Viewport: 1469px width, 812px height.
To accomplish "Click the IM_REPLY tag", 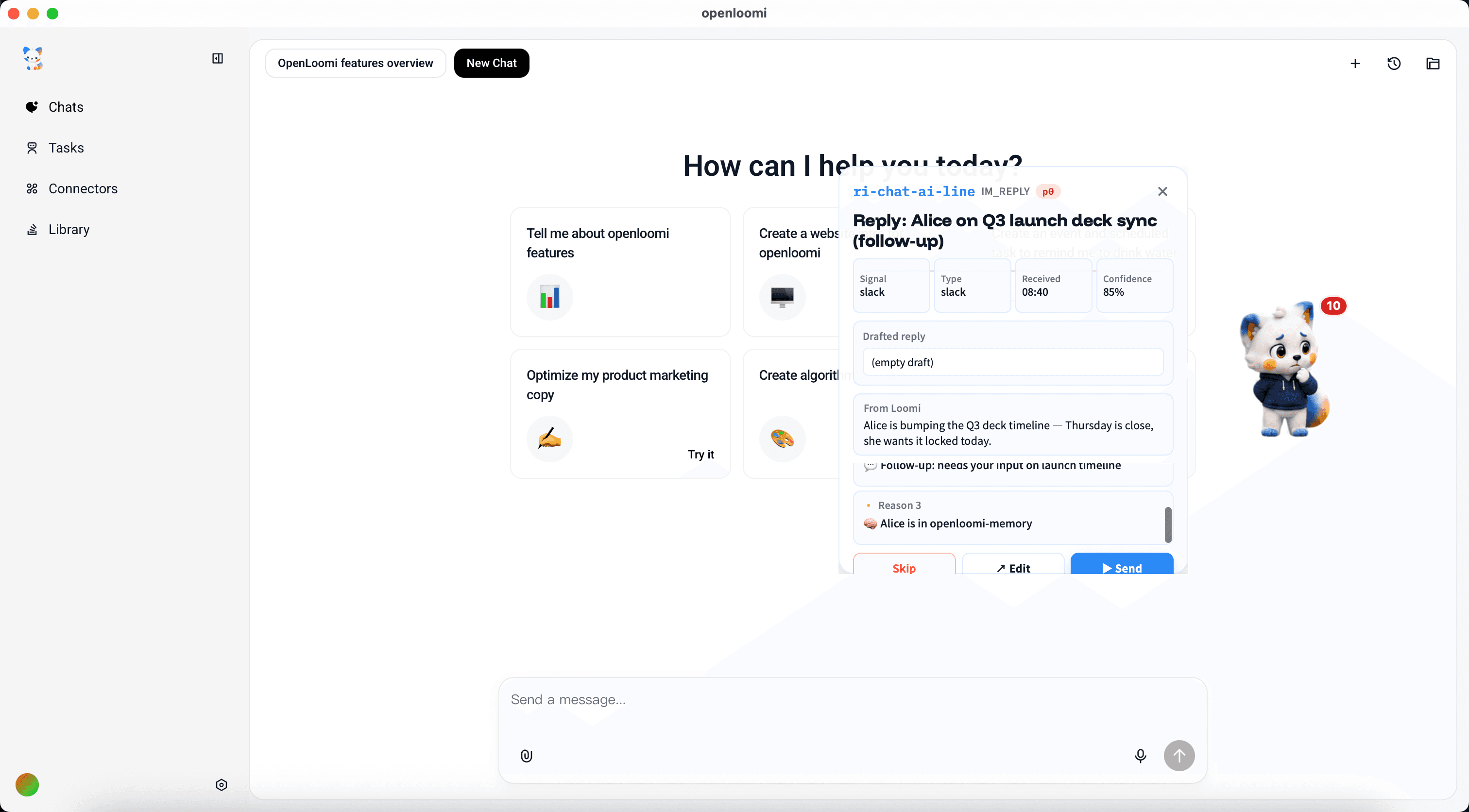I will [1005, 192].
